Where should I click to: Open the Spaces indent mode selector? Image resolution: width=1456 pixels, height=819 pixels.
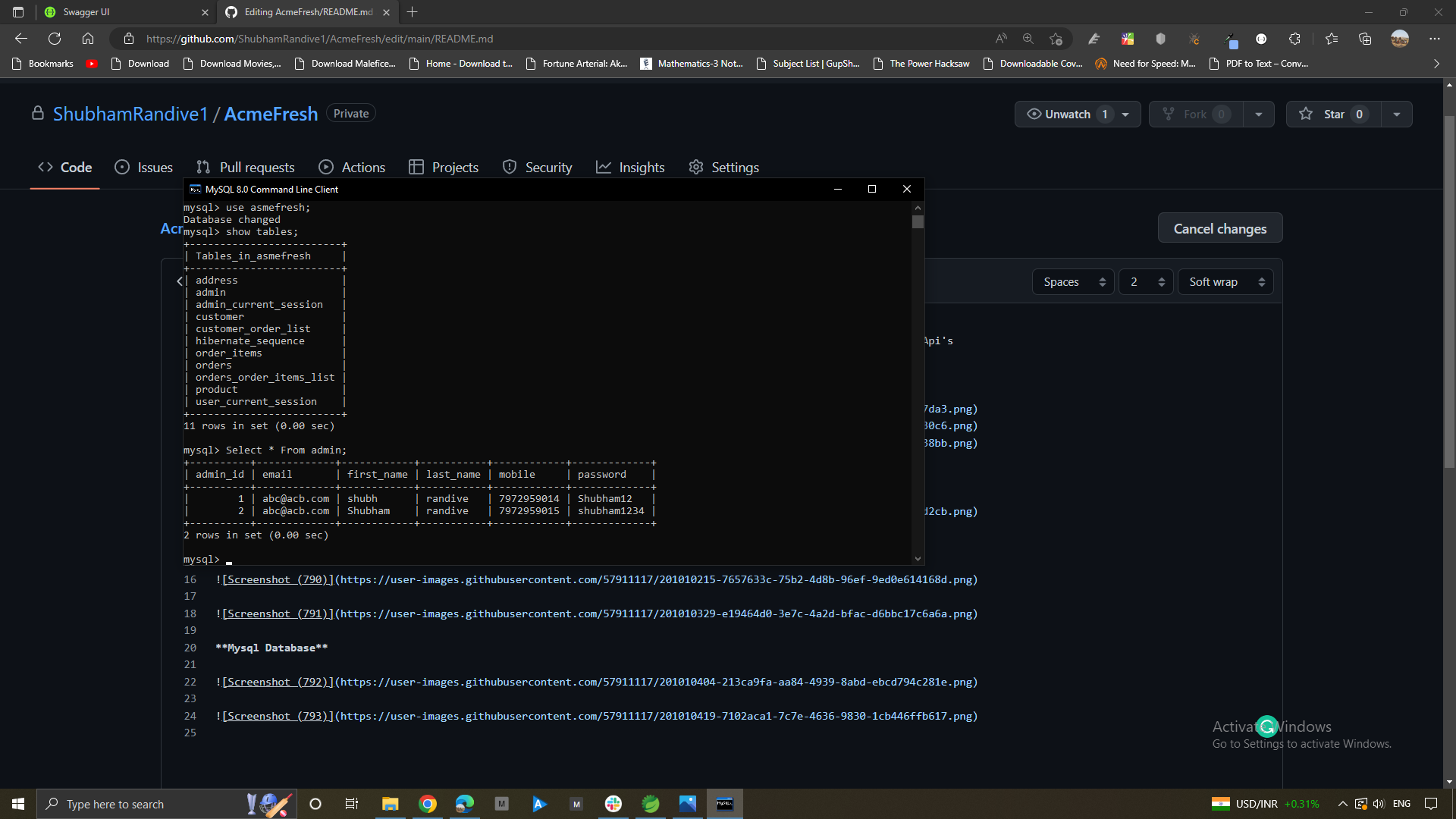point(1072,281)
